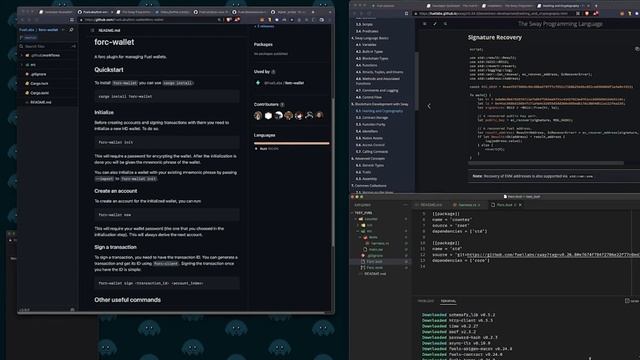Click the Languages bar on GitHub
Viewport: 640px width, 360px height.
point(291,143)
